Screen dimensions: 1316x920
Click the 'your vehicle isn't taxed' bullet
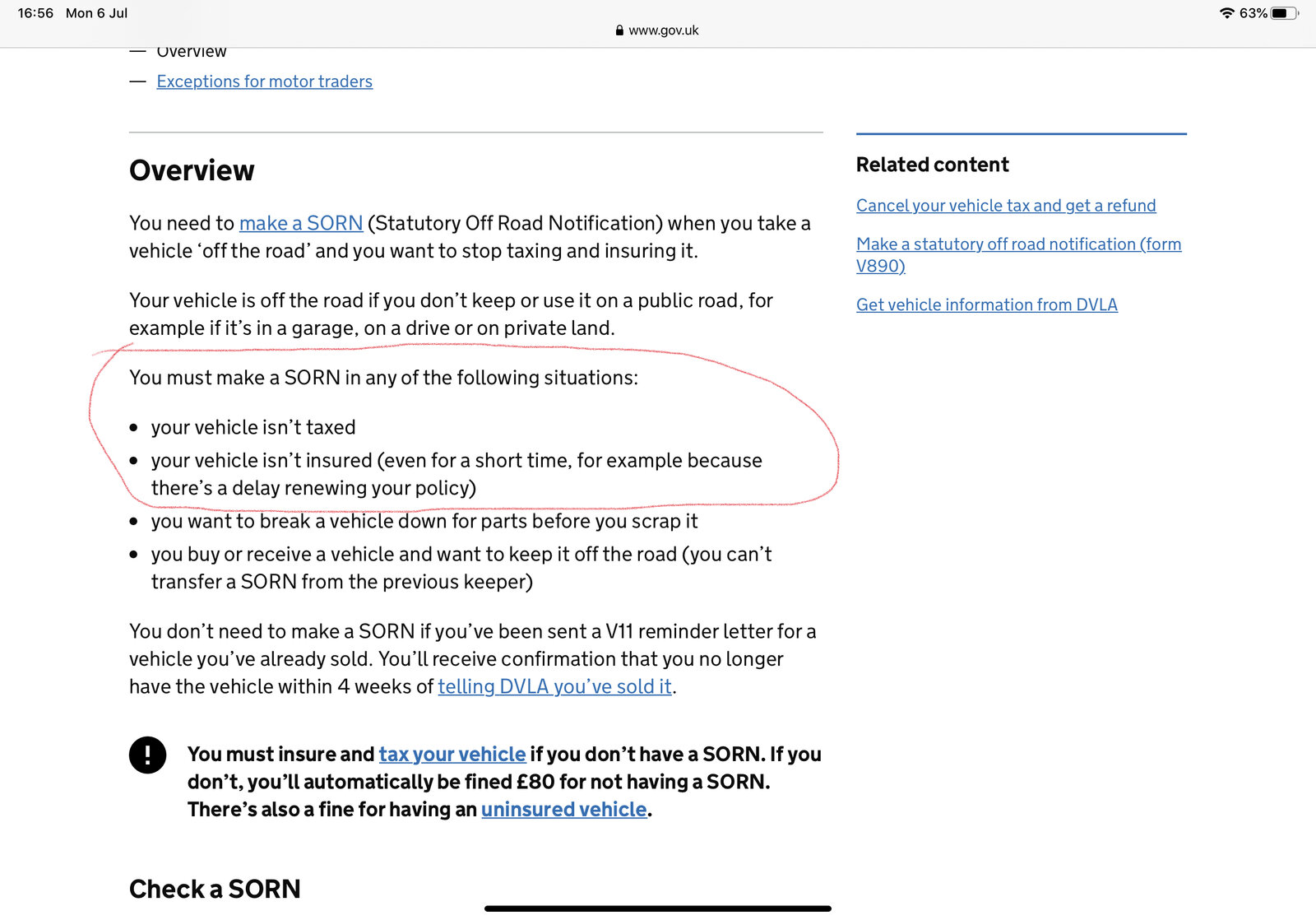[253, 427]
